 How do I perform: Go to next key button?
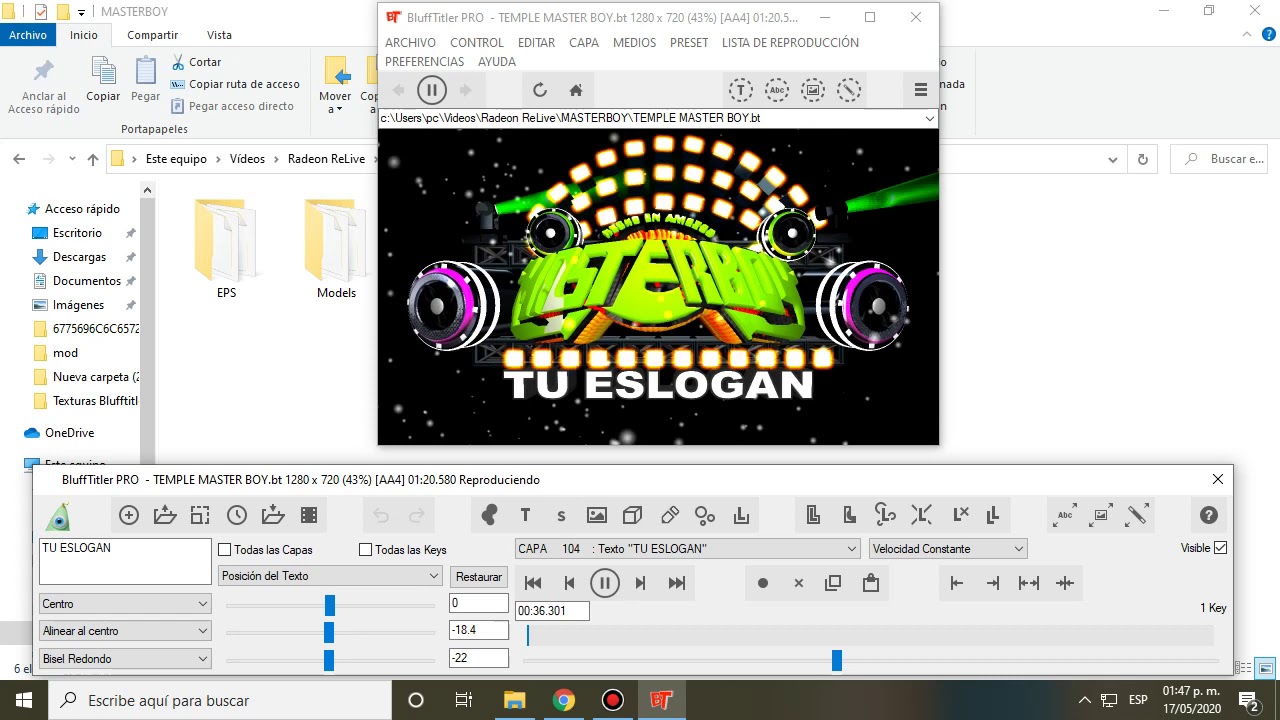coord(641,583)
